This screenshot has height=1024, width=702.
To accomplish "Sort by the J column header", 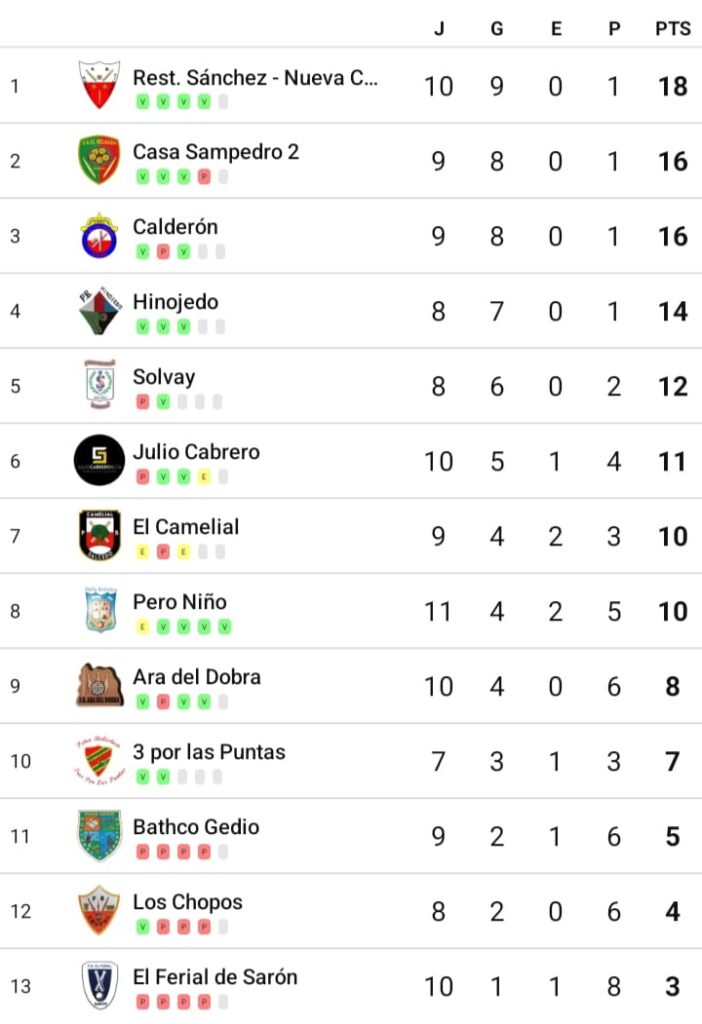I will tap(439, 29).
